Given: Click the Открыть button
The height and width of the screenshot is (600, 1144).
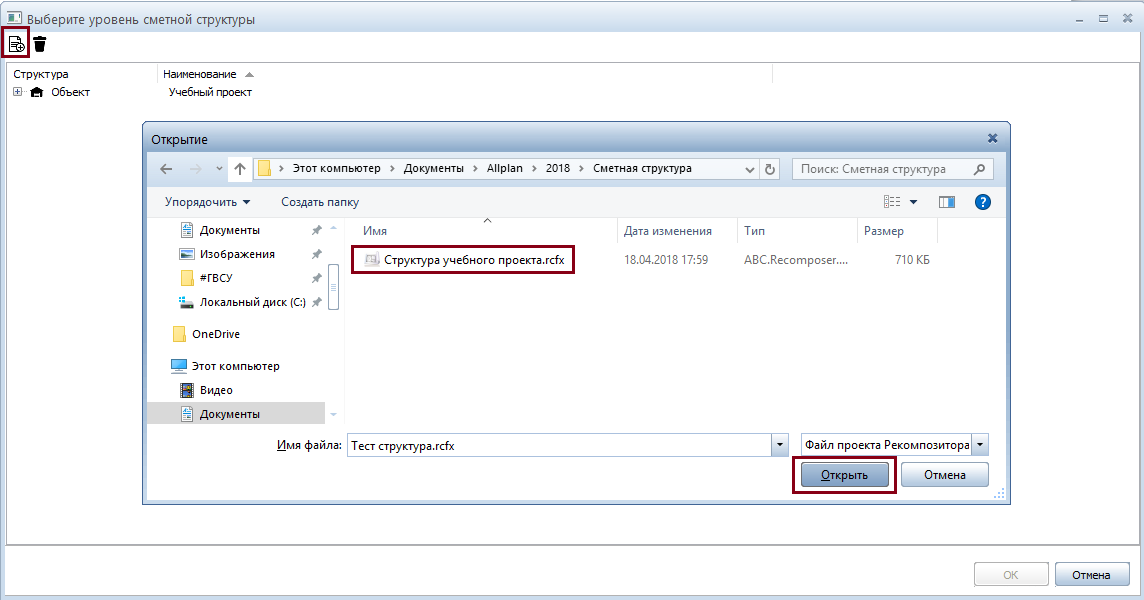Looking at the screenshot, I should pyautogui.click(x=844, y=475).
